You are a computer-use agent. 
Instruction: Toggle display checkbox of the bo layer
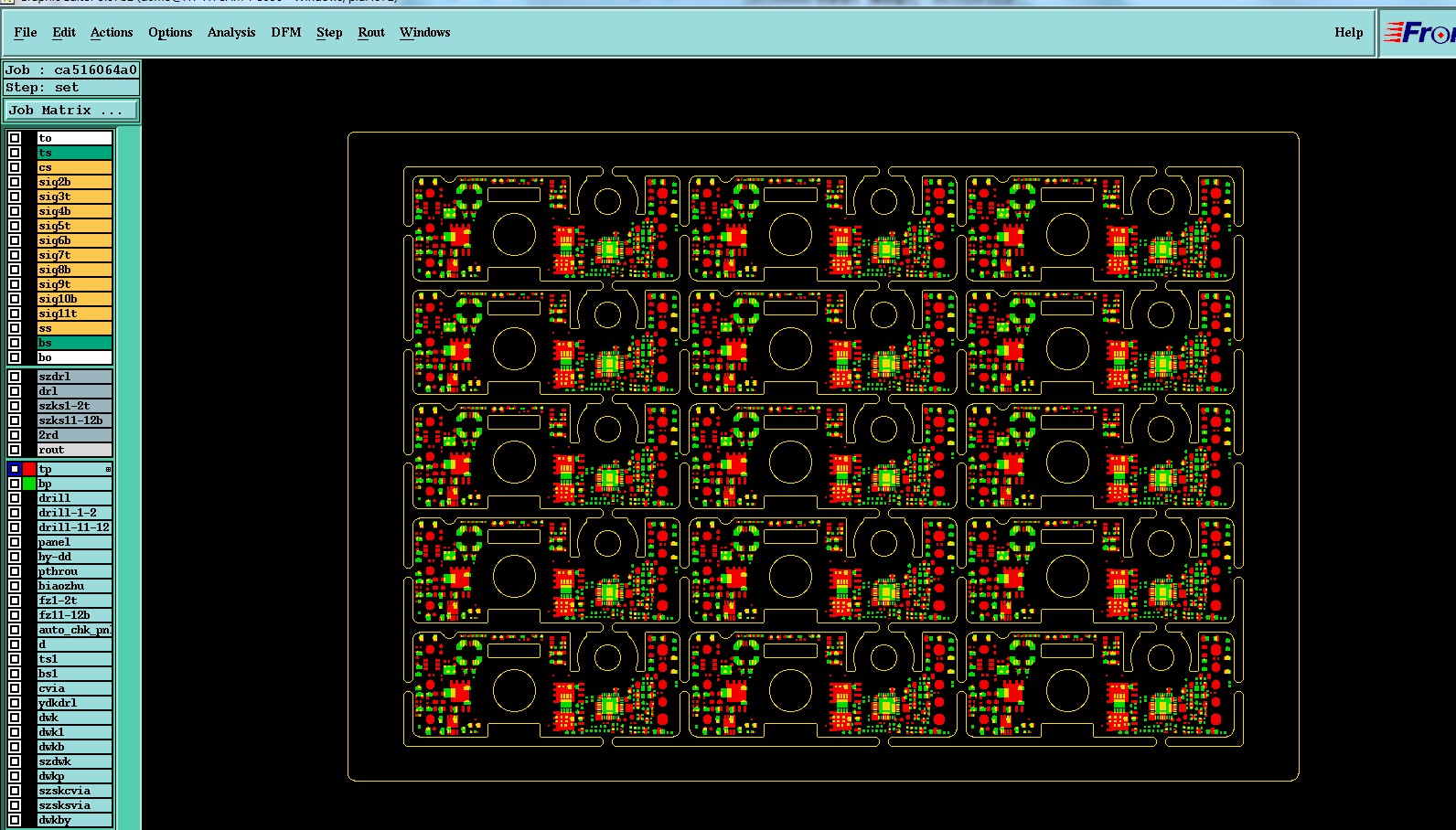[15, 357]
